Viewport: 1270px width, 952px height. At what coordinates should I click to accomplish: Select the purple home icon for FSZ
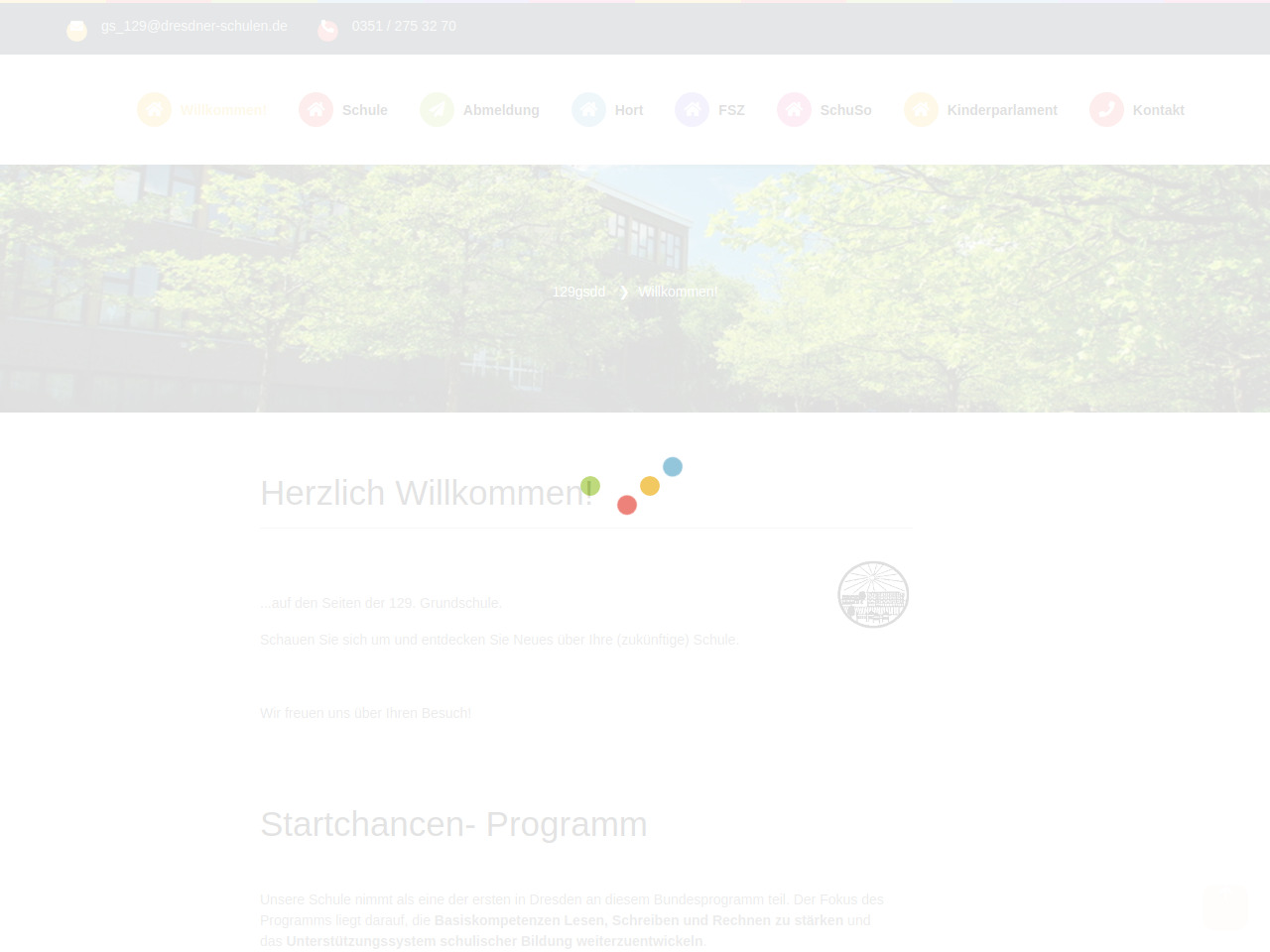[x=692, y=110]
